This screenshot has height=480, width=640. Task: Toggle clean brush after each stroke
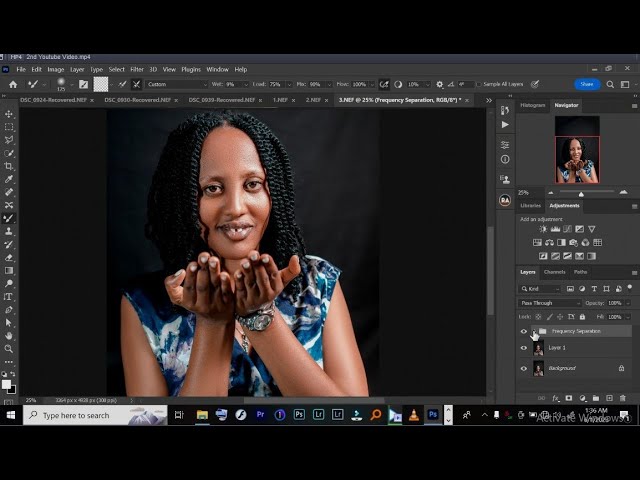click(x=136, y=84)
